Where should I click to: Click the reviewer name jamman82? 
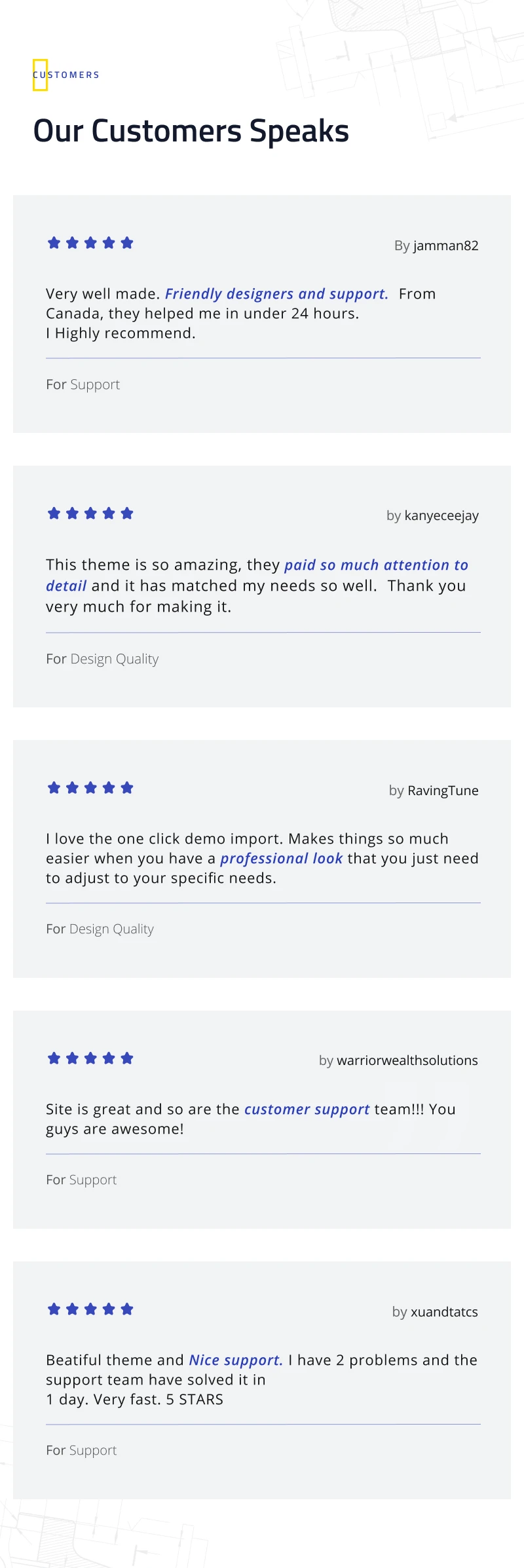[445, 246]
